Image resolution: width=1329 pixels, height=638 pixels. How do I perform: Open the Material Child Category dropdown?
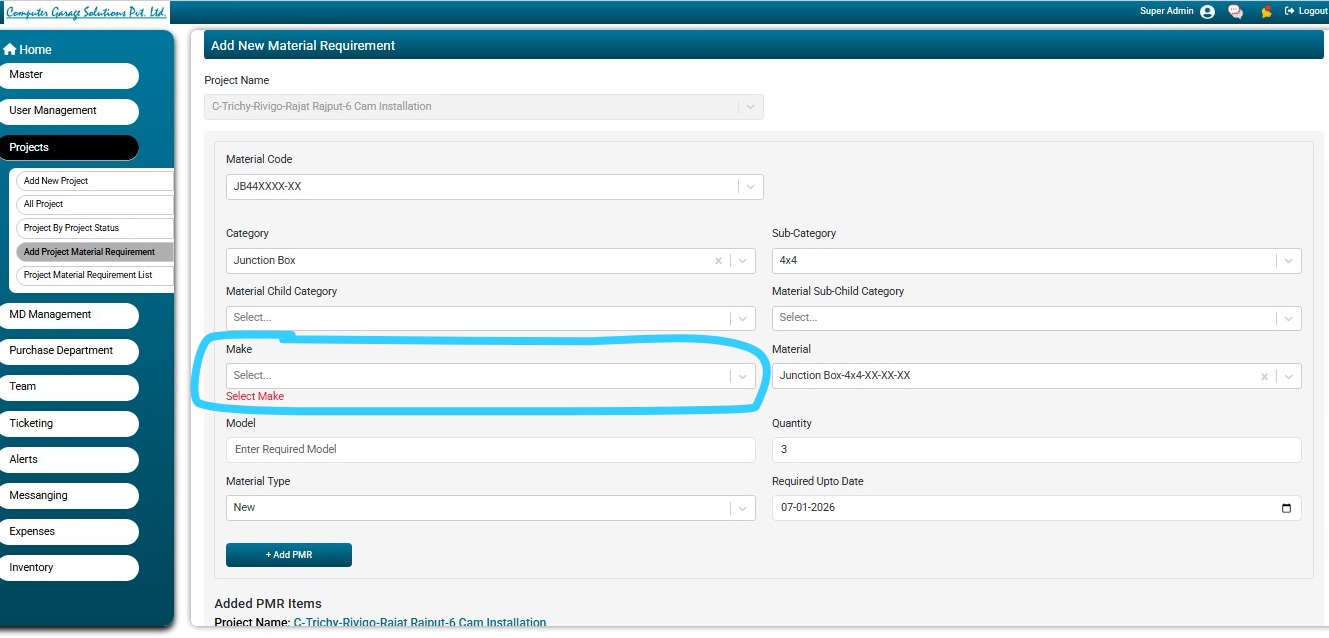pyautogui.click(x=742, y=319)
